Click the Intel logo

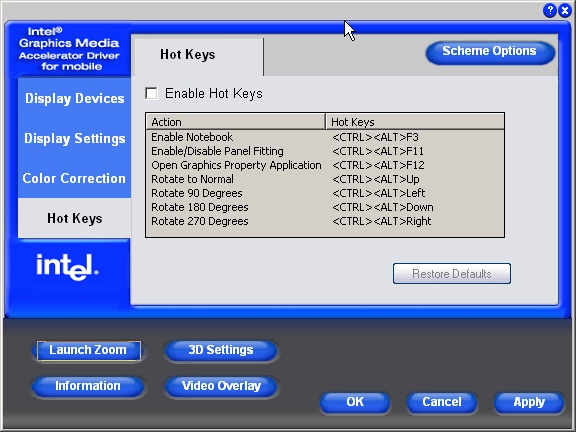tap(67, 267)
